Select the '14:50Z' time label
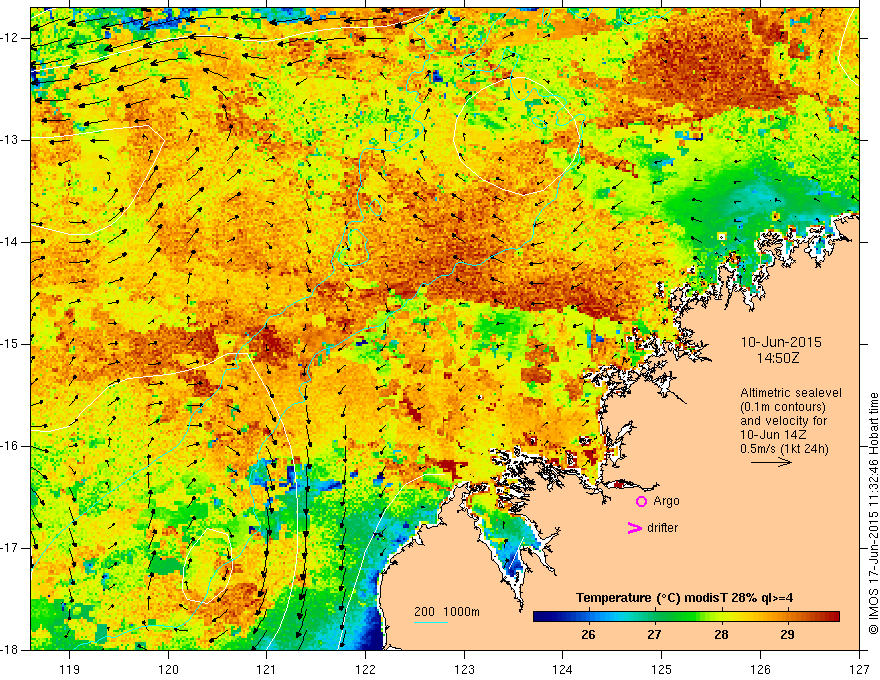The height and width of the screenshot is (680, 880). (x=777, y=358)
